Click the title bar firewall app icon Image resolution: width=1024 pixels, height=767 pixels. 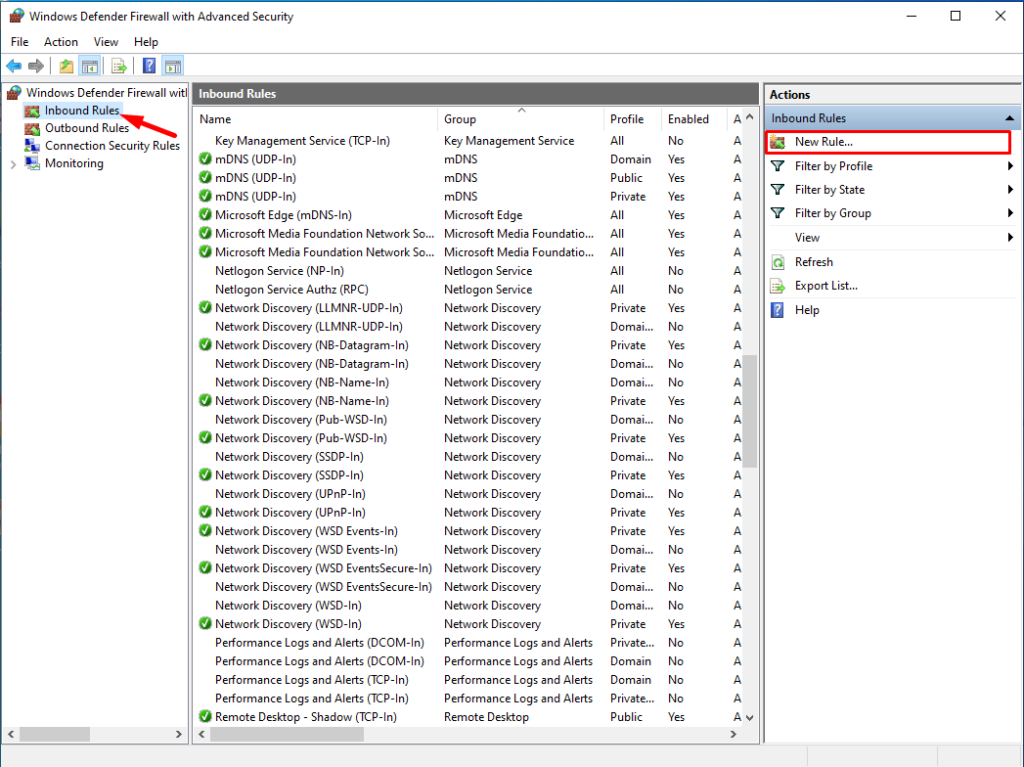(x=16, y=16)
